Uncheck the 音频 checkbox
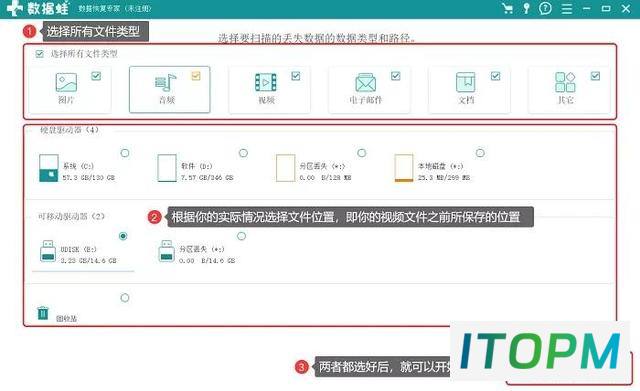640x391 pixels. pyautogui.click(x=196, y=76)
